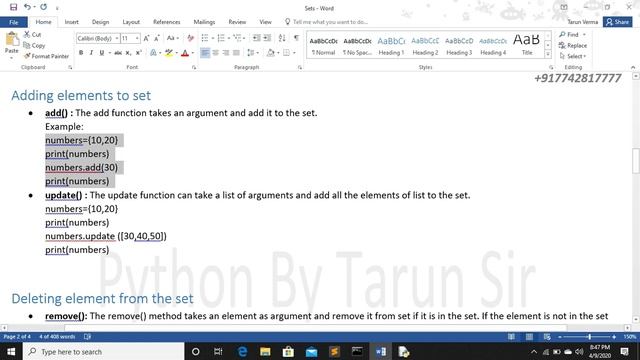
Task: Decrease paragraph indent
Action: tap(256, 38)
